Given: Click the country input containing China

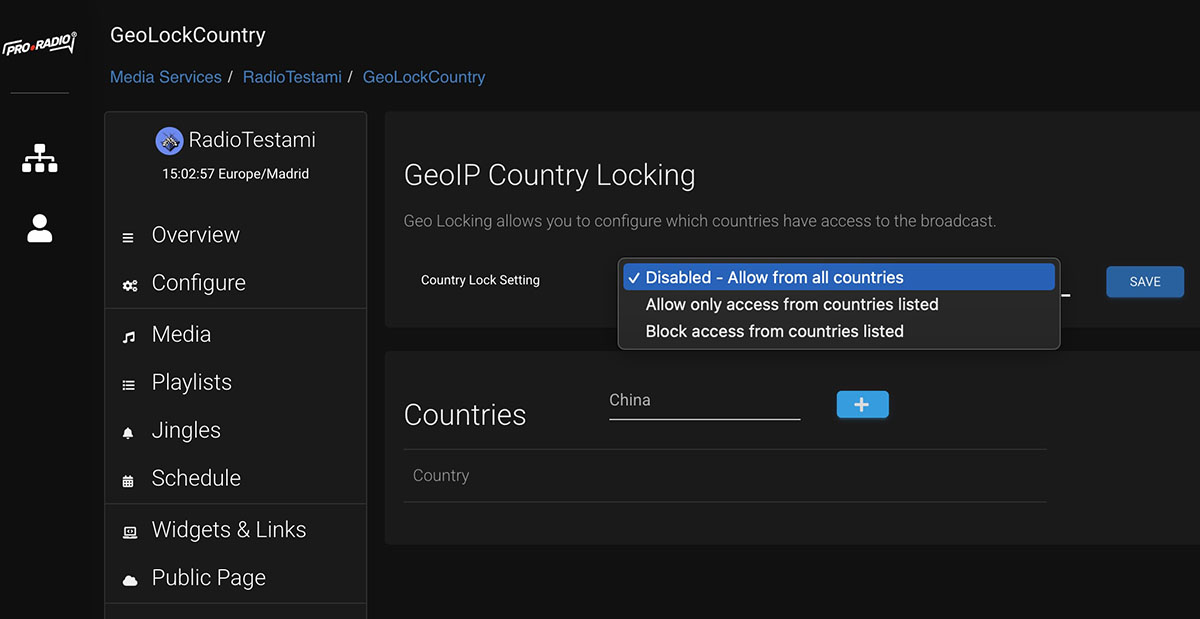Looking at the screenshot, I should click(704, 399).
